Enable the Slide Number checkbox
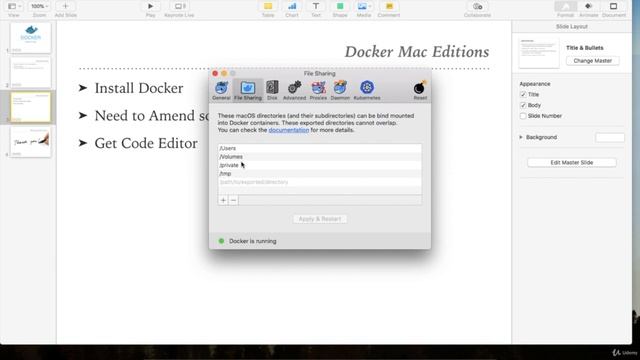Viewport: 640px width, 360px height. pos(523,116)
